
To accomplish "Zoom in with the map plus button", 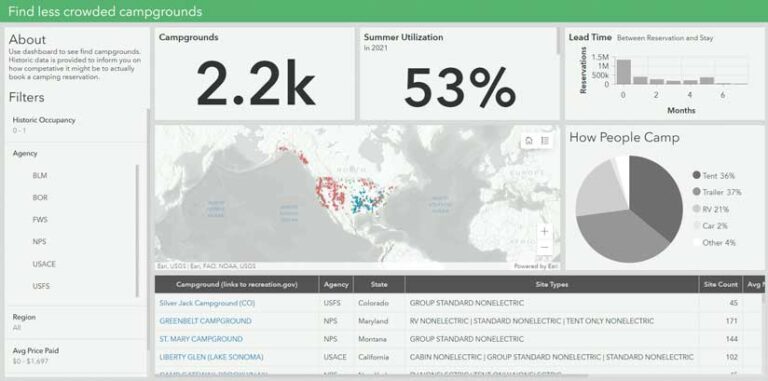I will (x=544, y=232).
